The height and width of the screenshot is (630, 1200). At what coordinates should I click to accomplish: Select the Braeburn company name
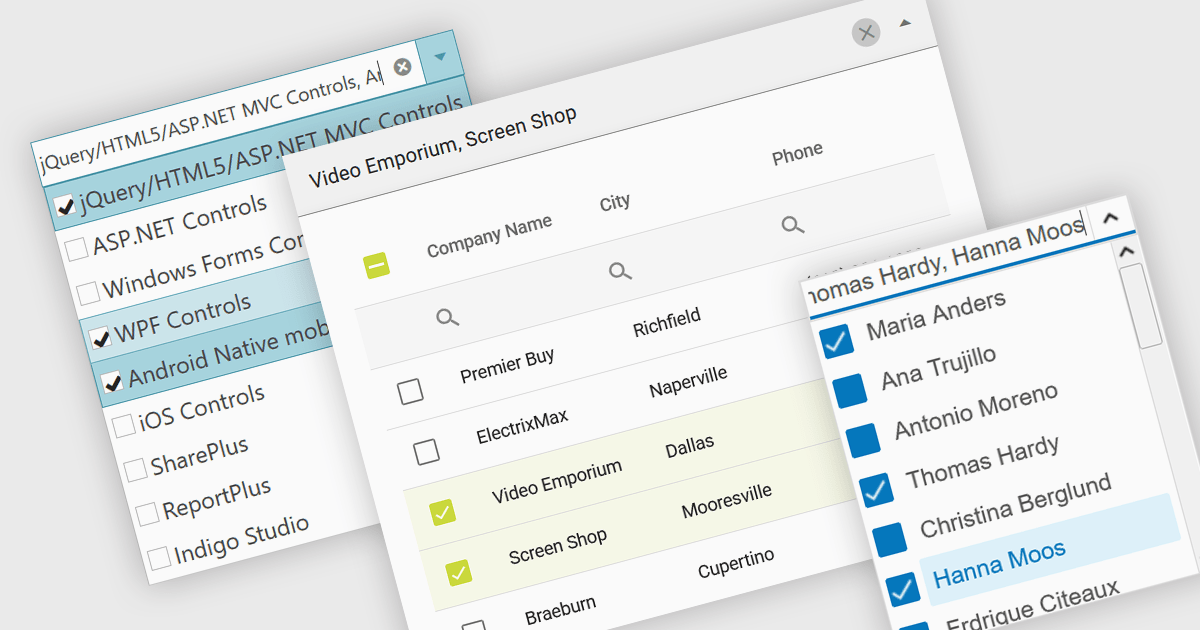coord(560,608)
